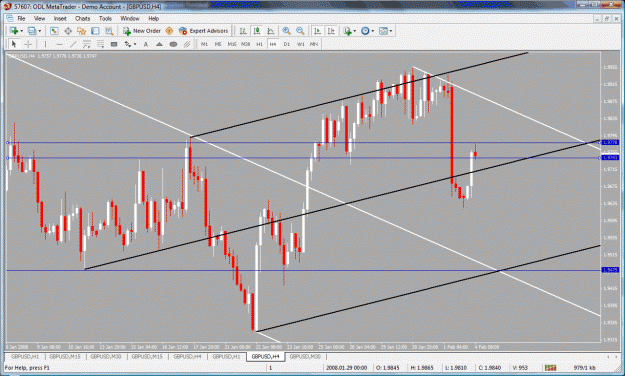Viewport: 625px width, 376px height.
Task: Click the '979/1 kb' traffic indicator
Action: pyautogui.click(x=585, y=368)
